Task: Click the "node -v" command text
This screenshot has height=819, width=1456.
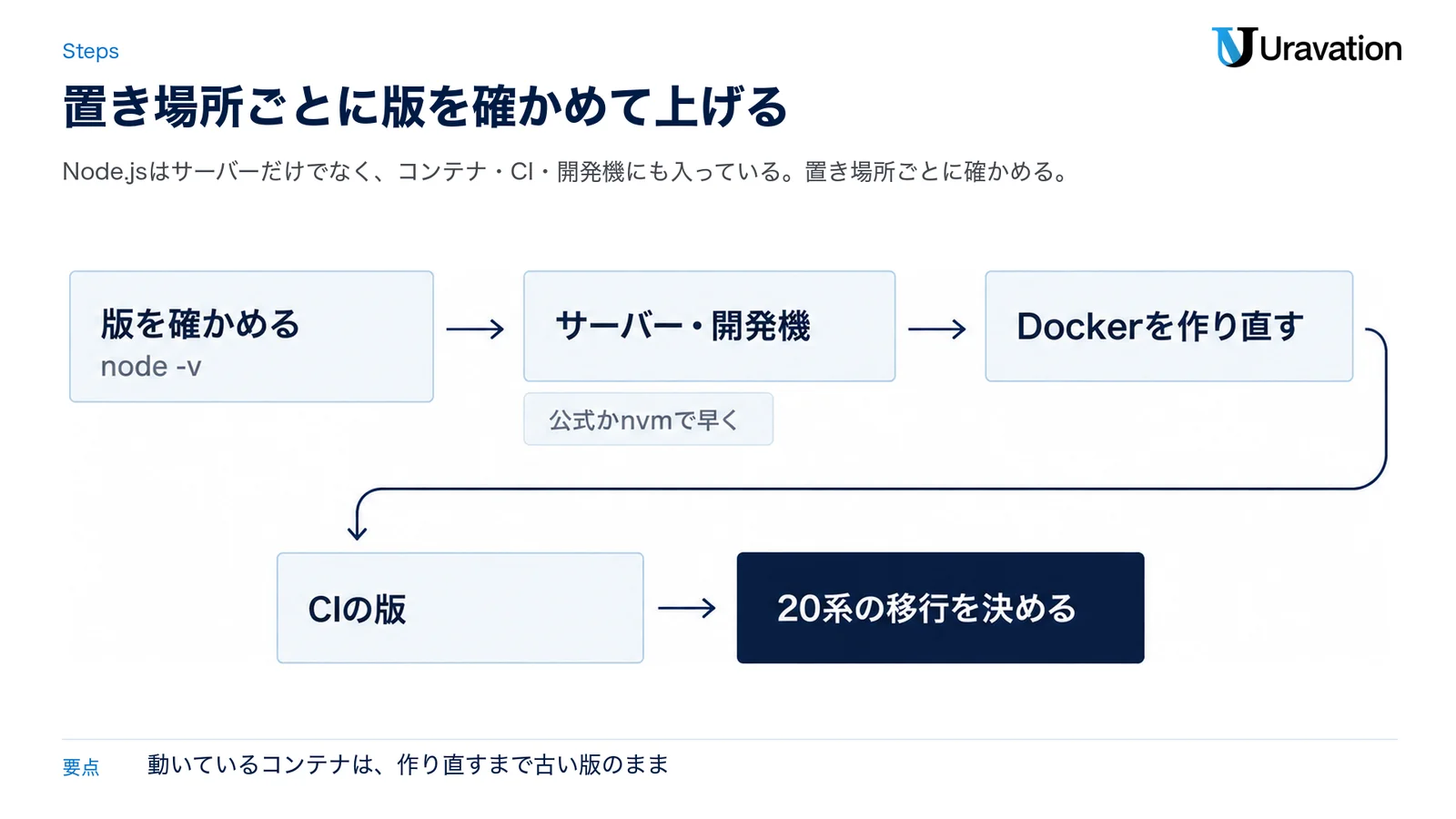Action: pyautogui.click(x=151, y=367)
